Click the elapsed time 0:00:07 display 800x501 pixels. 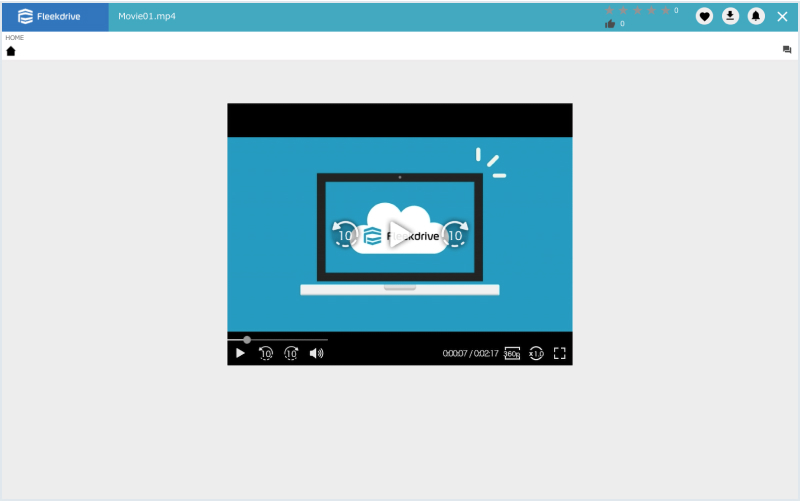455,353
